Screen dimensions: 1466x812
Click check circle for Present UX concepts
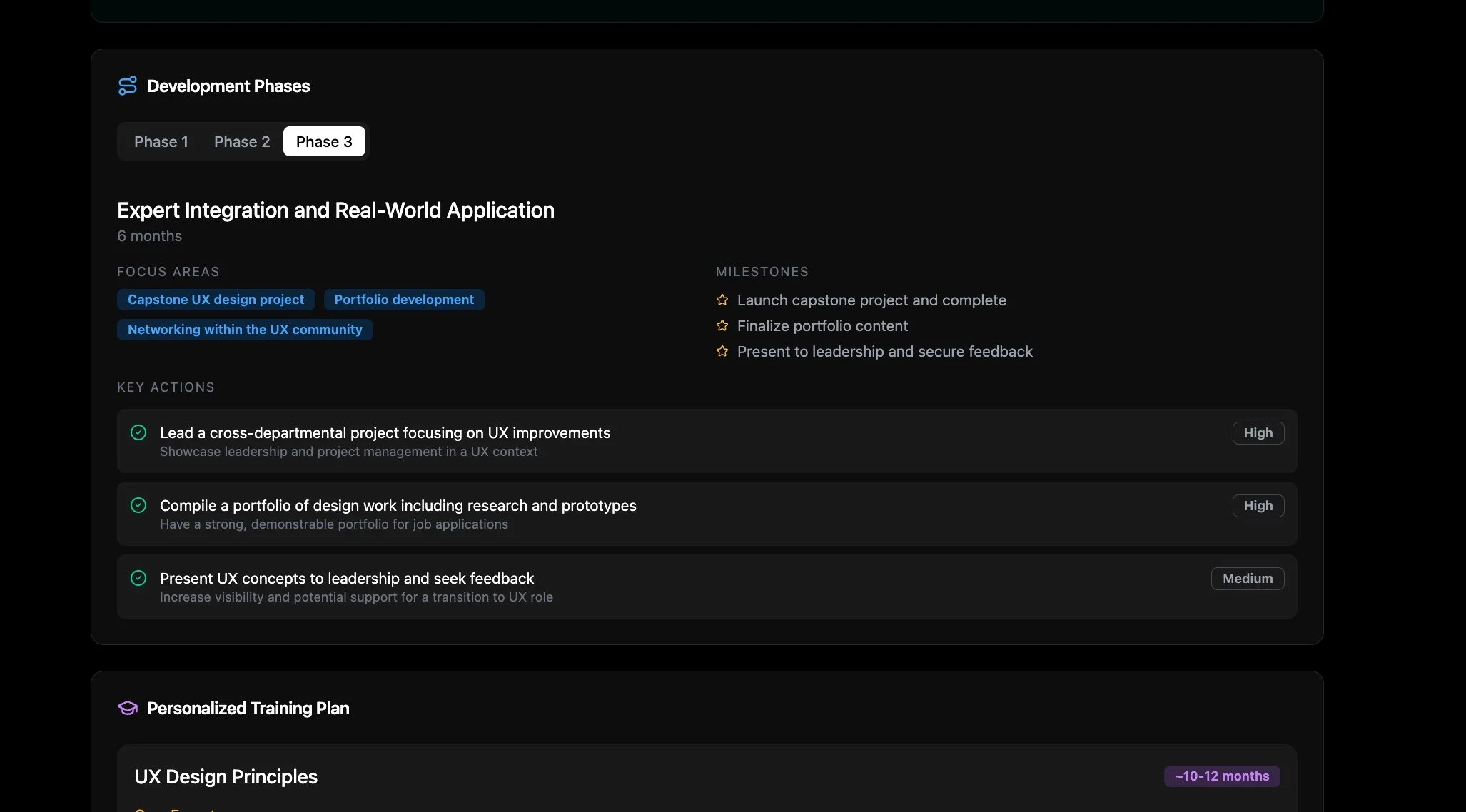[x=138, y=578]
